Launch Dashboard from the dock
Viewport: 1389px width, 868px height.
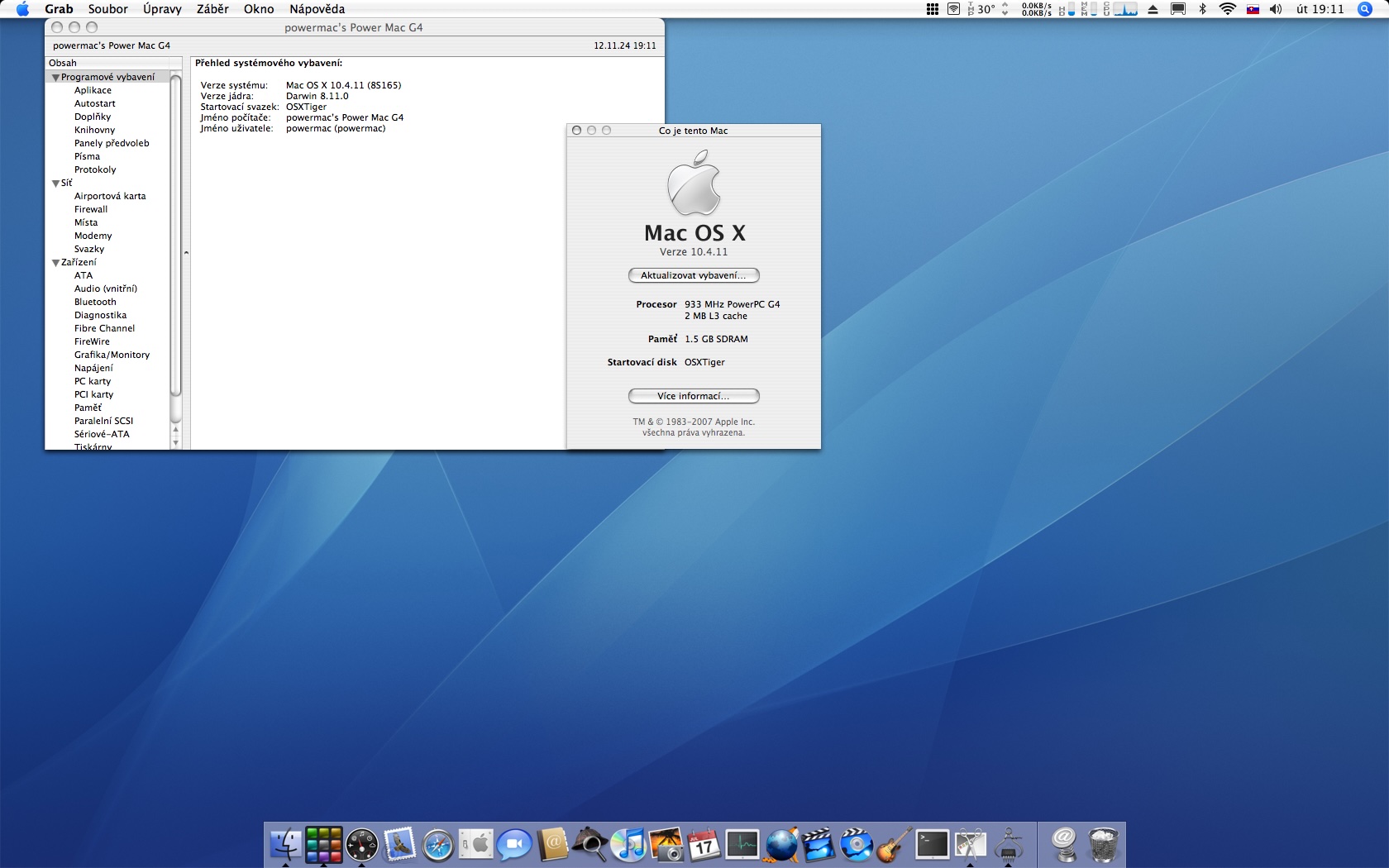point(361,844)
